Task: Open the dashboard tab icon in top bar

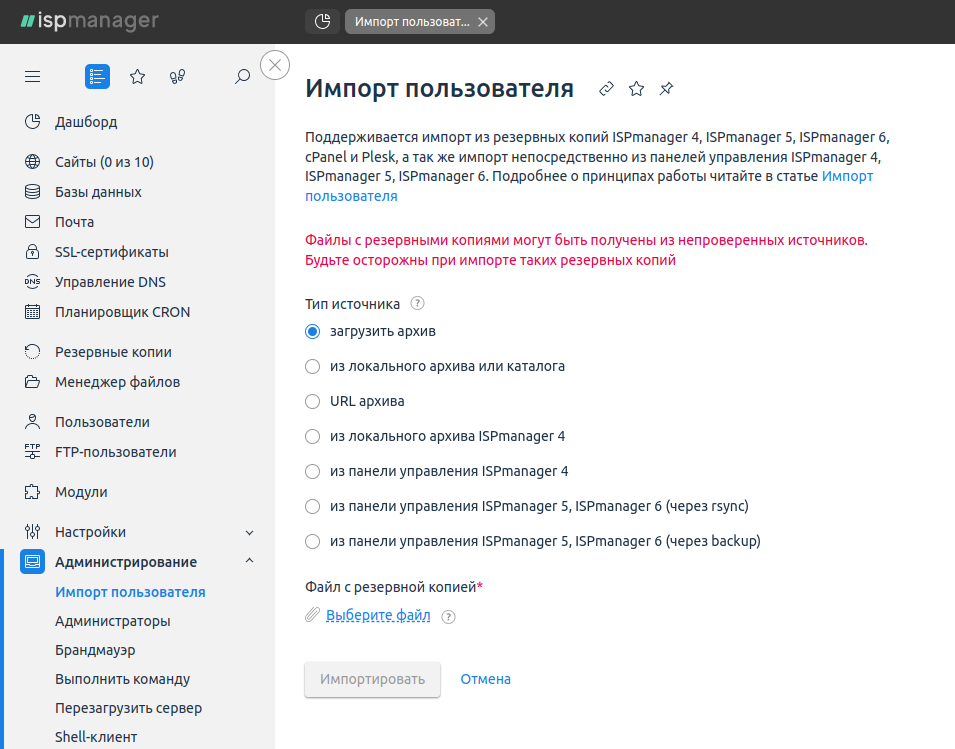Action: 322,22
